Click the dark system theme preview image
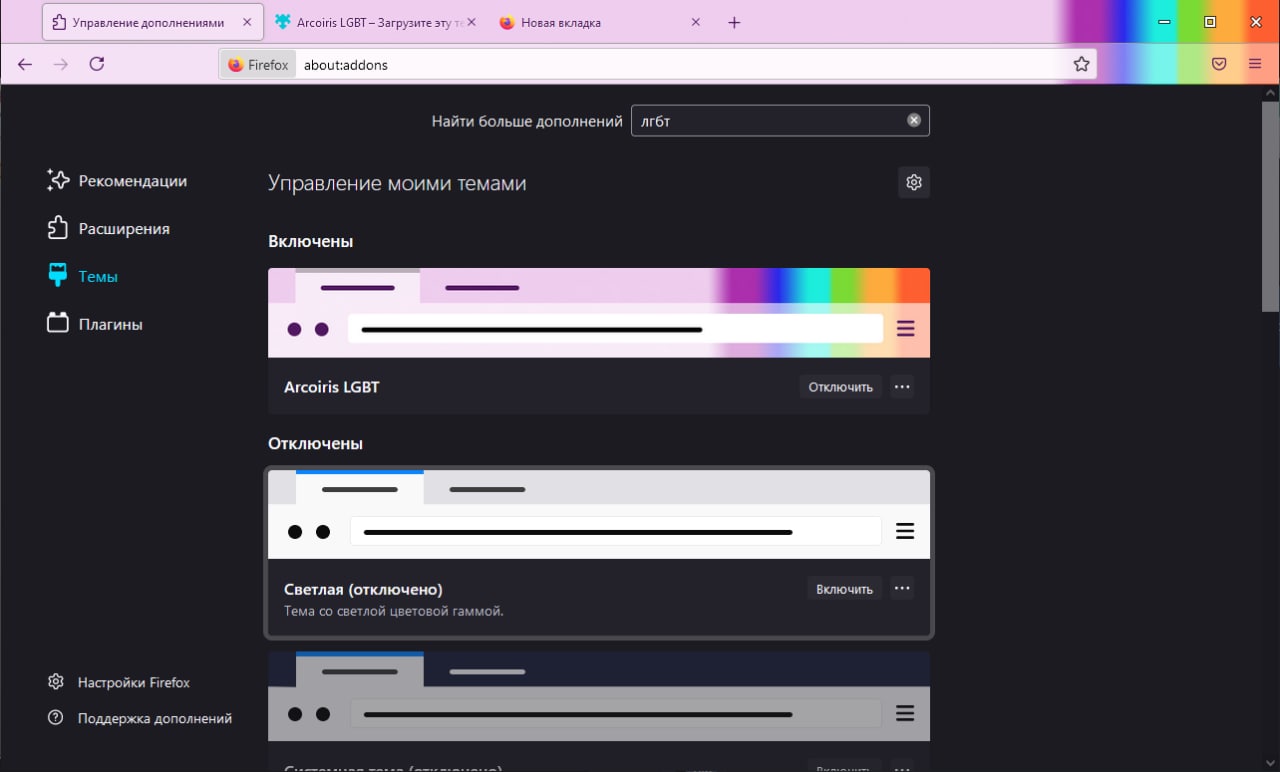This screenshot has width=1280, height=772. point(599,696)
